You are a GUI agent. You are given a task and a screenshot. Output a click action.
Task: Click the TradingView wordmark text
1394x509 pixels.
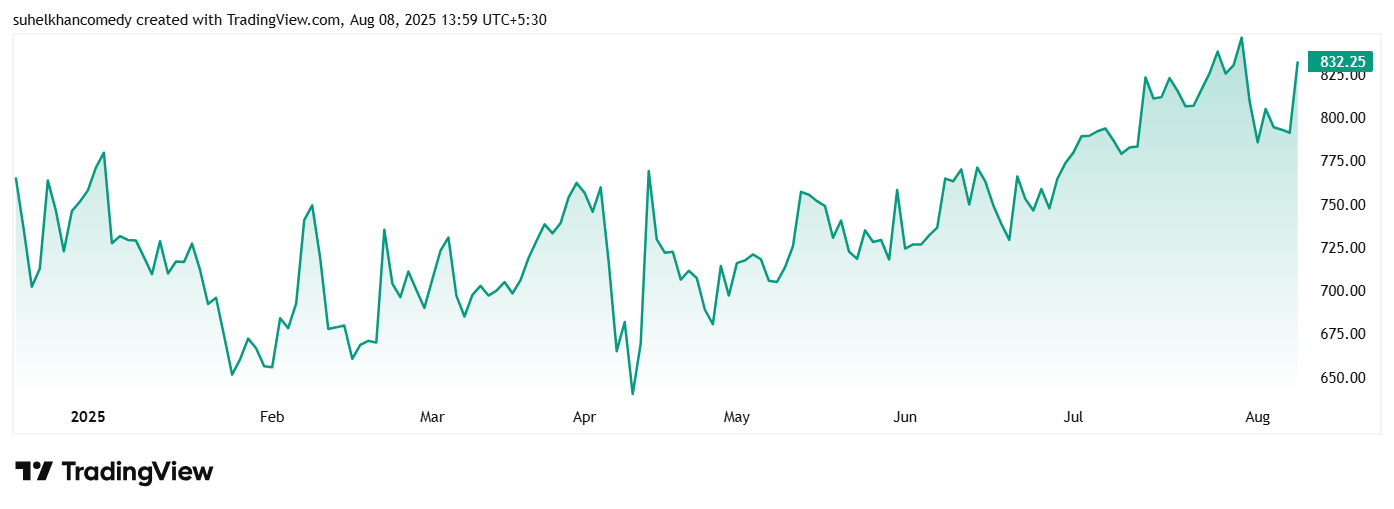point(137,472)
